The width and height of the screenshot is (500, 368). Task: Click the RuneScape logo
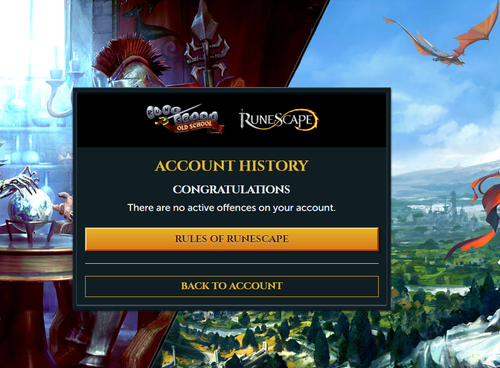[278, 119]
